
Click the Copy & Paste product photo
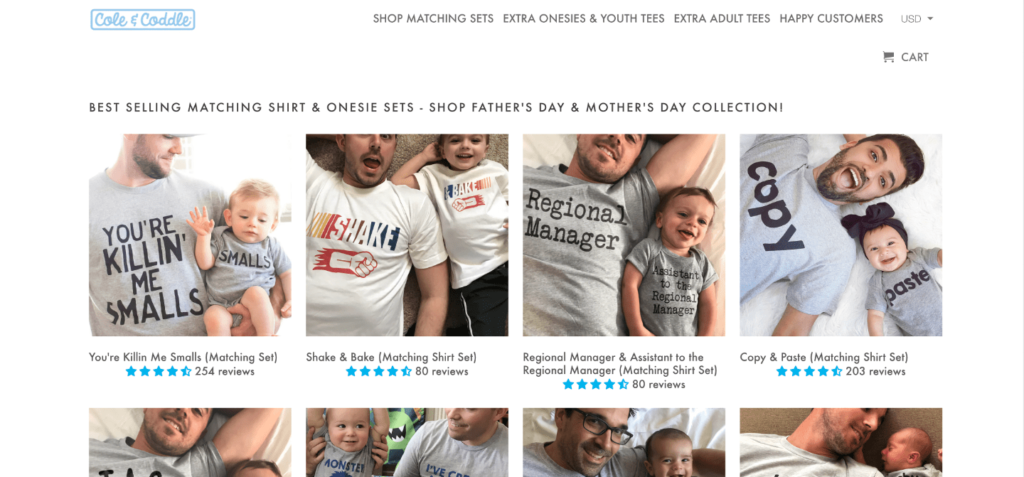tap(841, 235)
